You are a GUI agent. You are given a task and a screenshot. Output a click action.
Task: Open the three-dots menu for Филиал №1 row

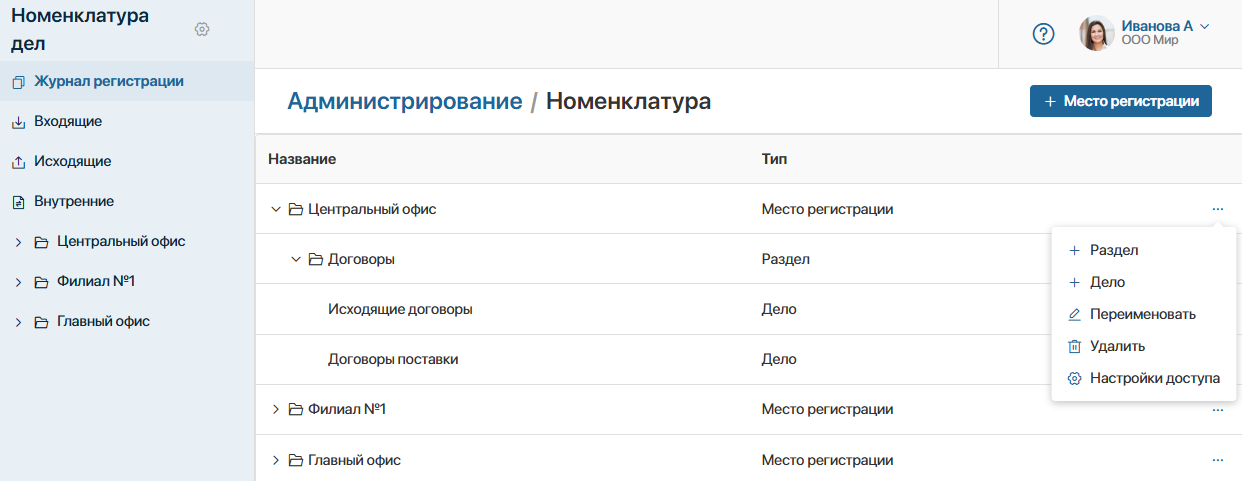1217,409
